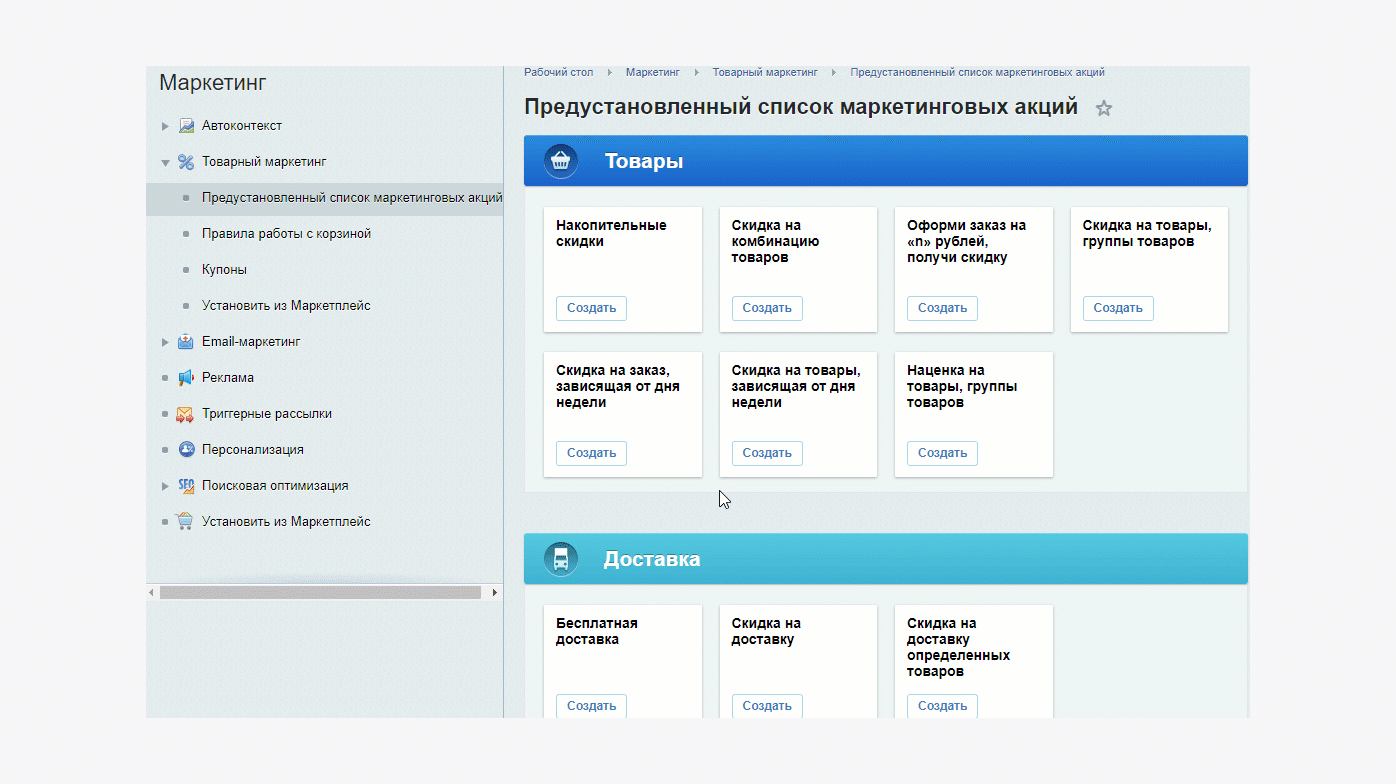Viewport: 1396px width, 784px height.
Task: Create a Накопительные скидки promotion
Action: (x=591, y=308)
